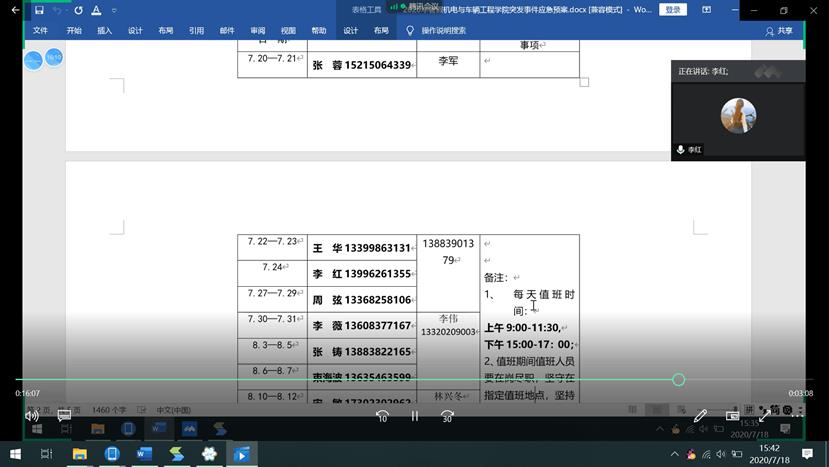Open the 引用 ribbon tab

tap(196, 31)
